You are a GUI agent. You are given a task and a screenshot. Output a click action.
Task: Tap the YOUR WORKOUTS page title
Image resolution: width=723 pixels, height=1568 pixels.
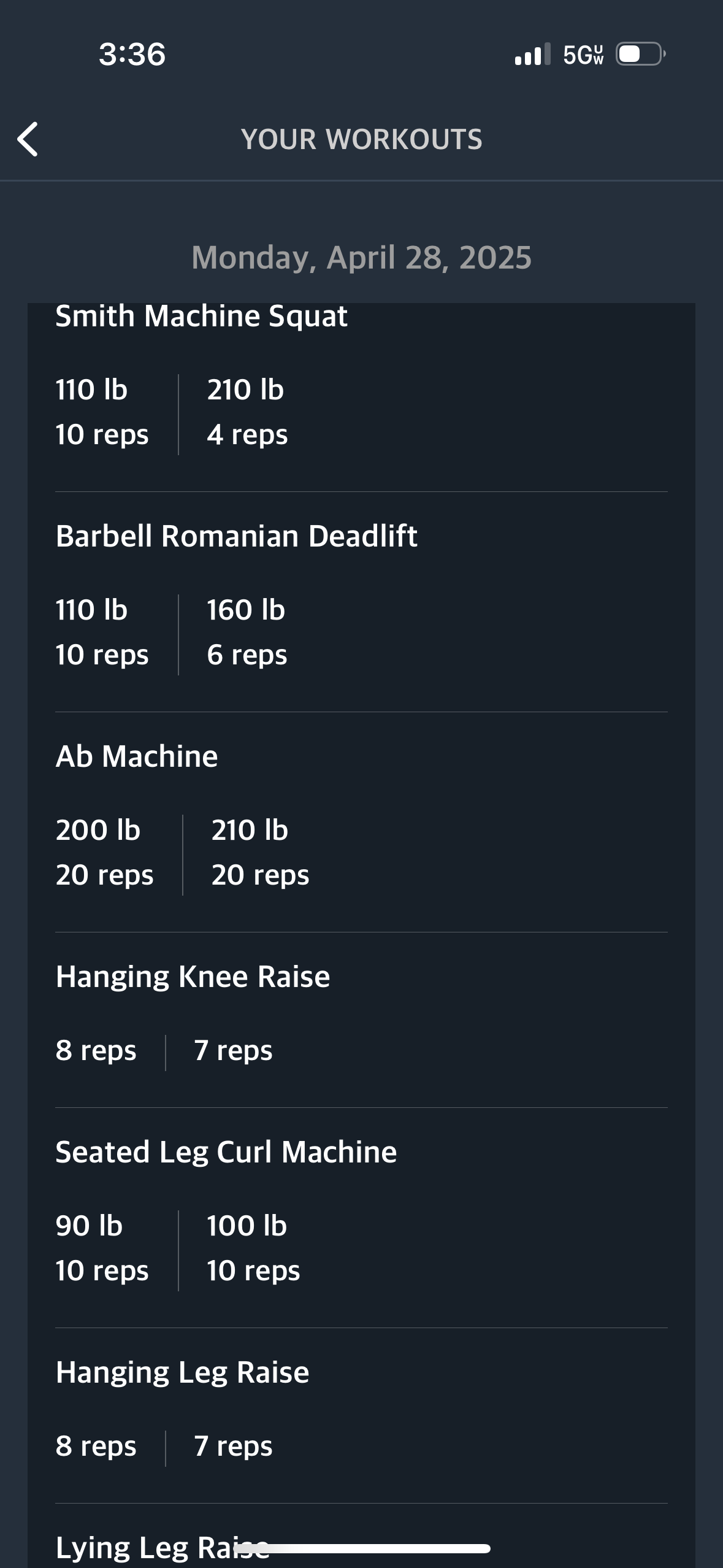point(361,139)
